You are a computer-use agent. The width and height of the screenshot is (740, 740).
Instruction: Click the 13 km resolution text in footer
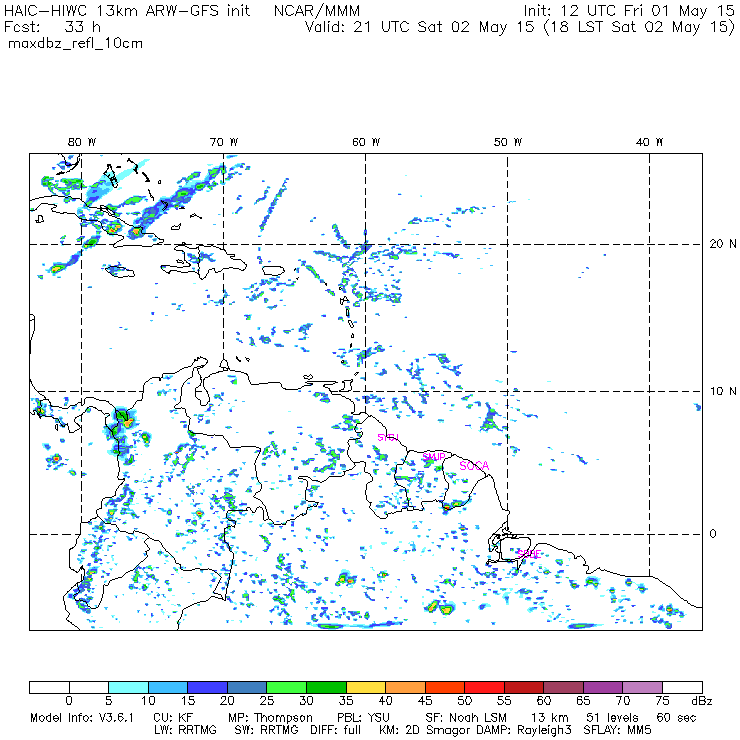point(550,718)
